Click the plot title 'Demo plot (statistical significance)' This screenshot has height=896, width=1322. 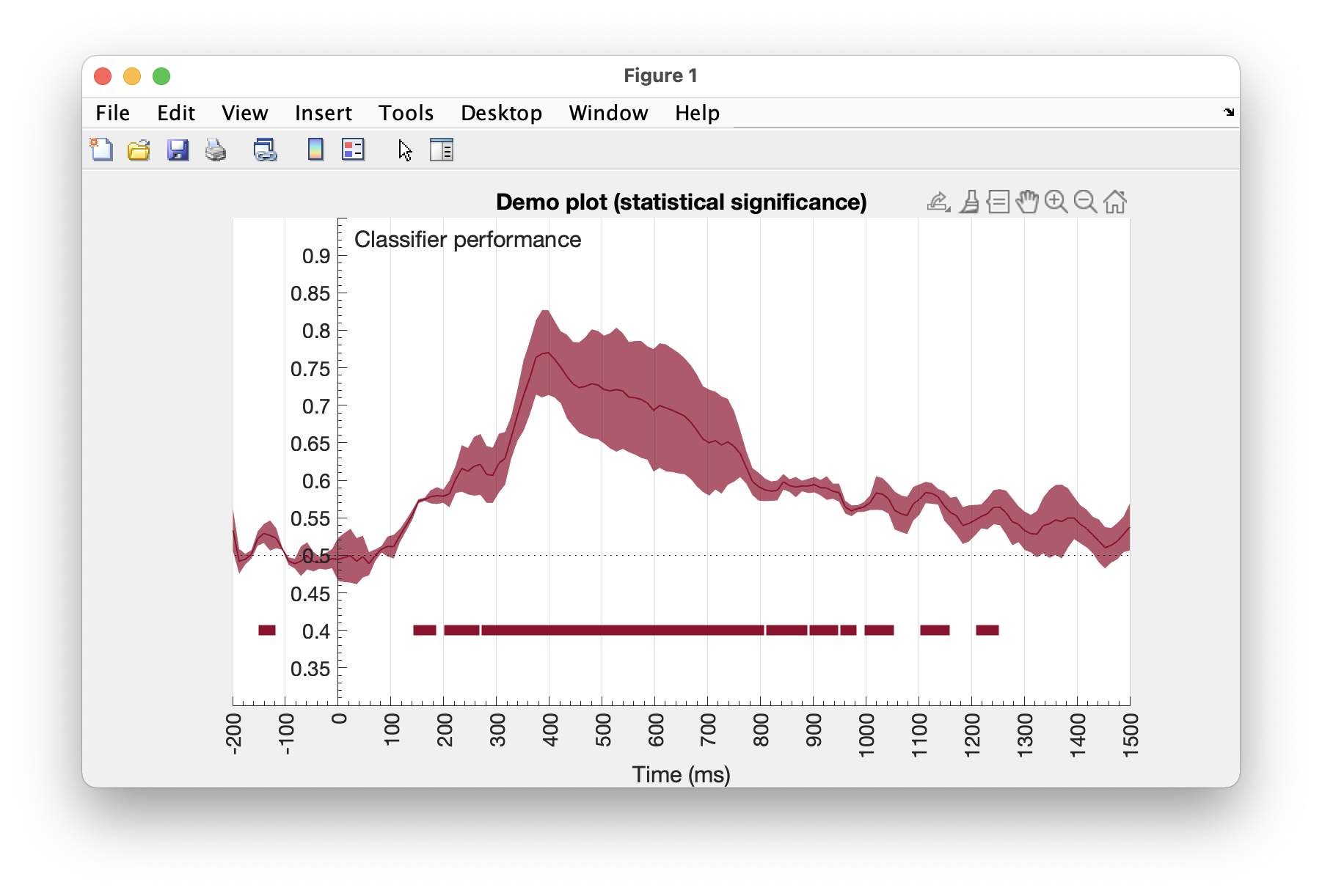point(682,202)
